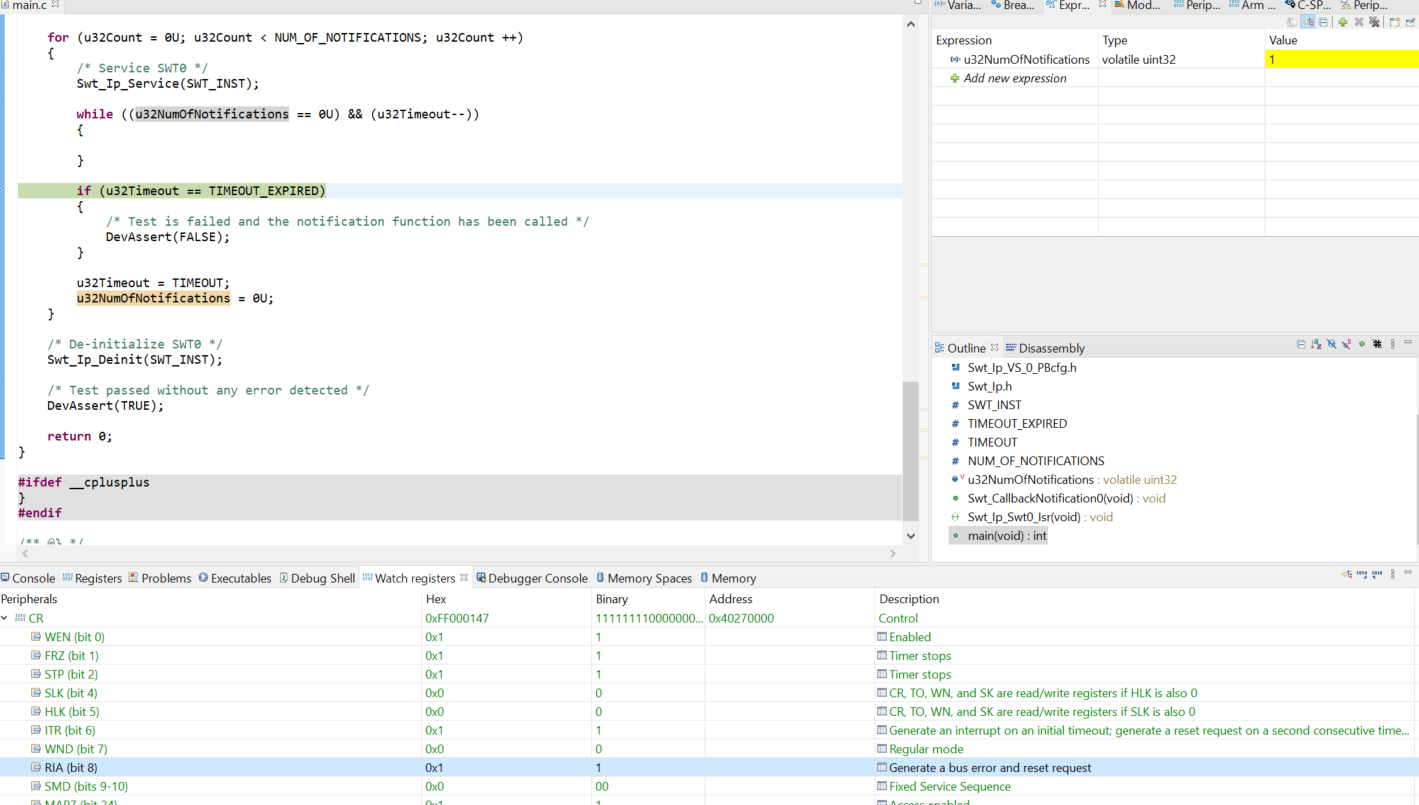Minimize the Outline panel
Viewport: 1419px width, 805px height.
(1408, 342)
